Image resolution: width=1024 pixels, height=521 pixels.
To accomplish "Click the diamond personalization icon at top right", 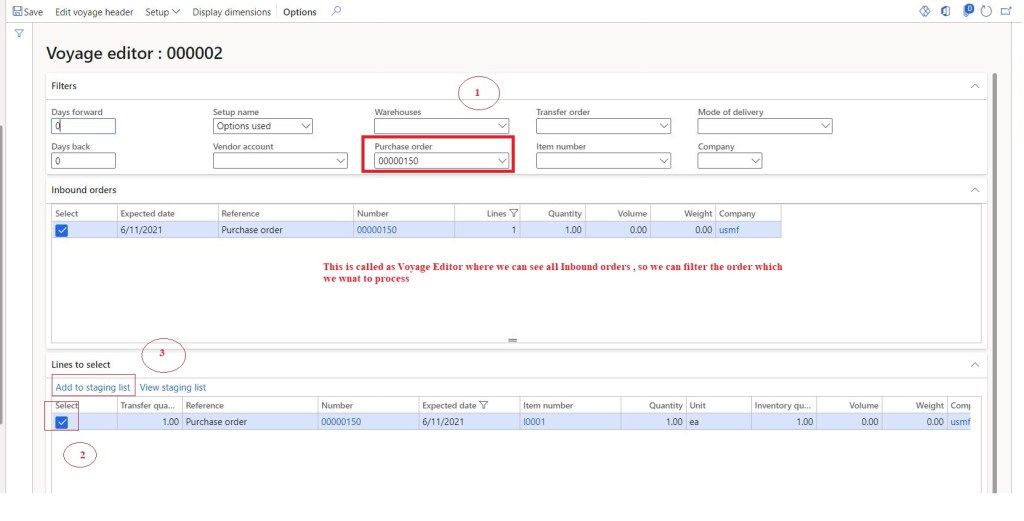I will (924, 12).
